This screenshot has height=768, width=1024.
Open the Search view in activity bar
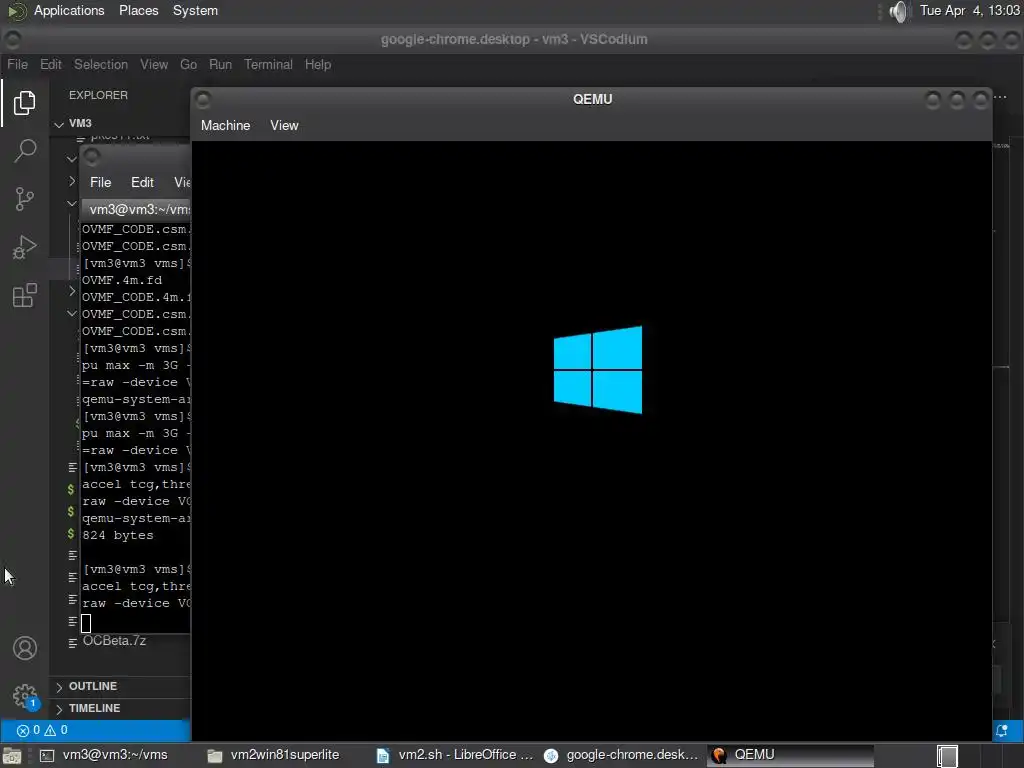(24, 151)
